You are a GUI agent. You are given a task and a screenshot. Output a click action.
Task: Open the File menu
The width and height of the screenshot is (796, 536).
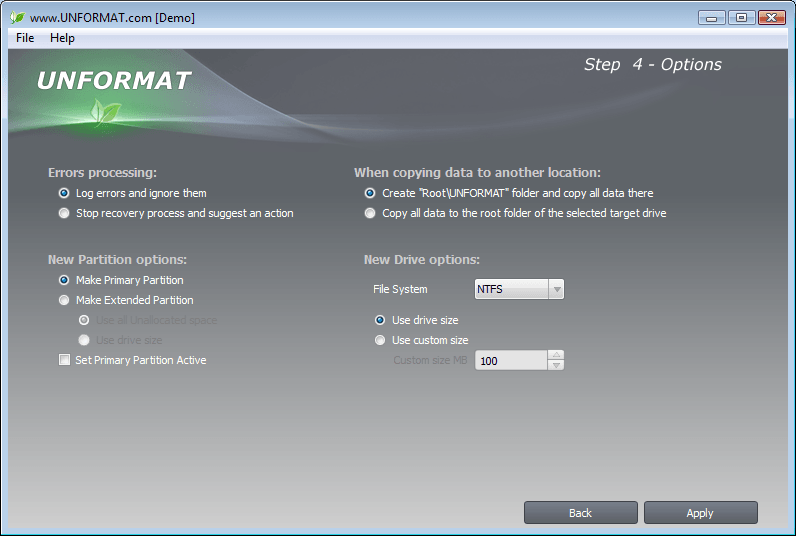pos(25,38)
